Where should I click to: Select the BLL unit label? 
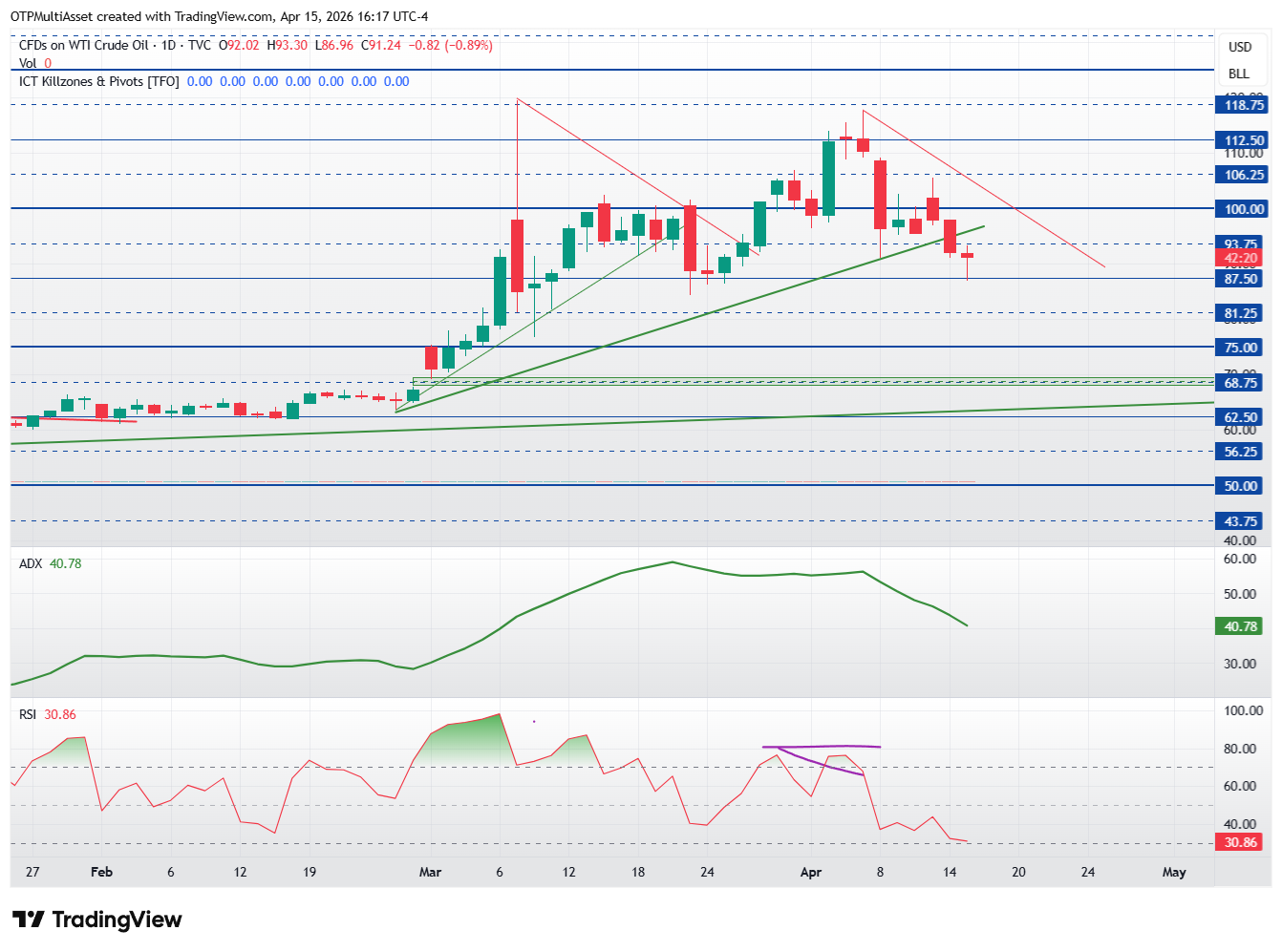pyautogui.click(x=1238, y=74)
